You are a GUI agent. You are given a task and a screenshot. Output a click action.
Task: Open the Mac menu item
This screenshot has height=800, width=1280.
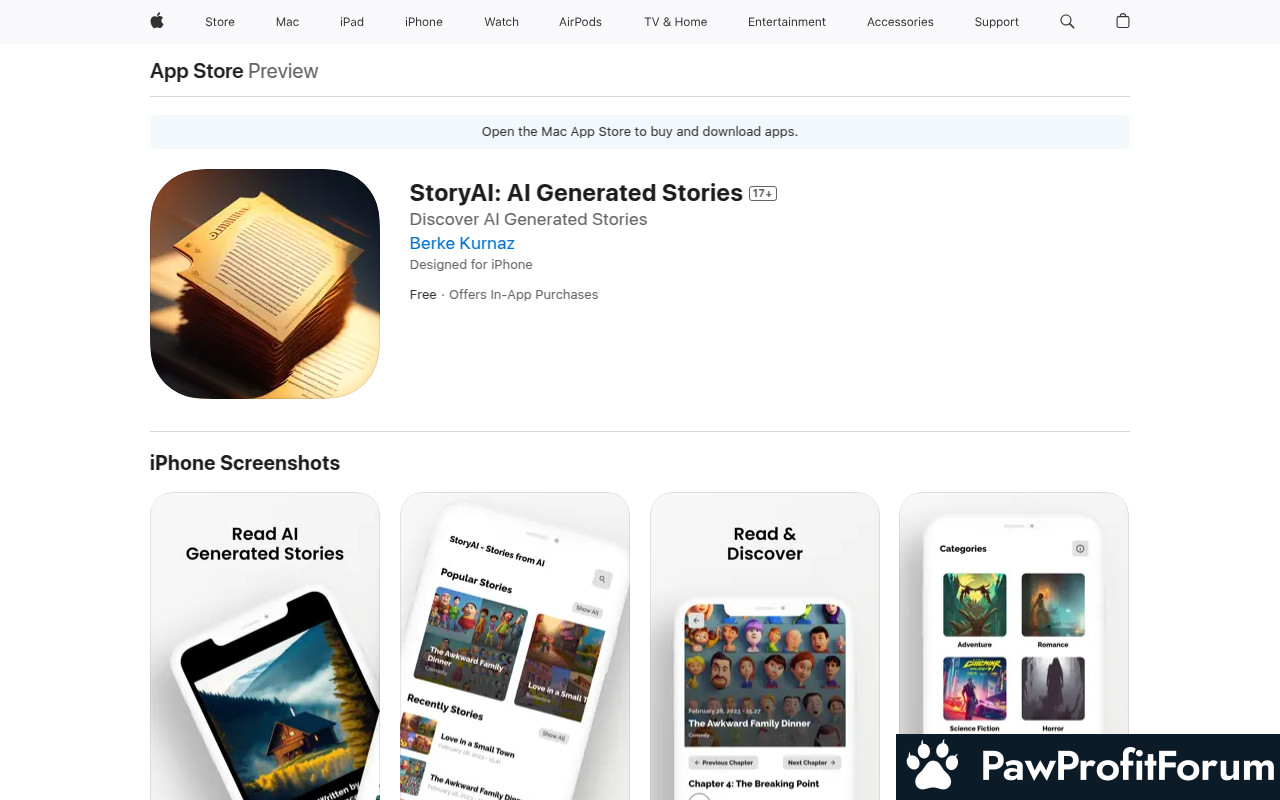288,22
